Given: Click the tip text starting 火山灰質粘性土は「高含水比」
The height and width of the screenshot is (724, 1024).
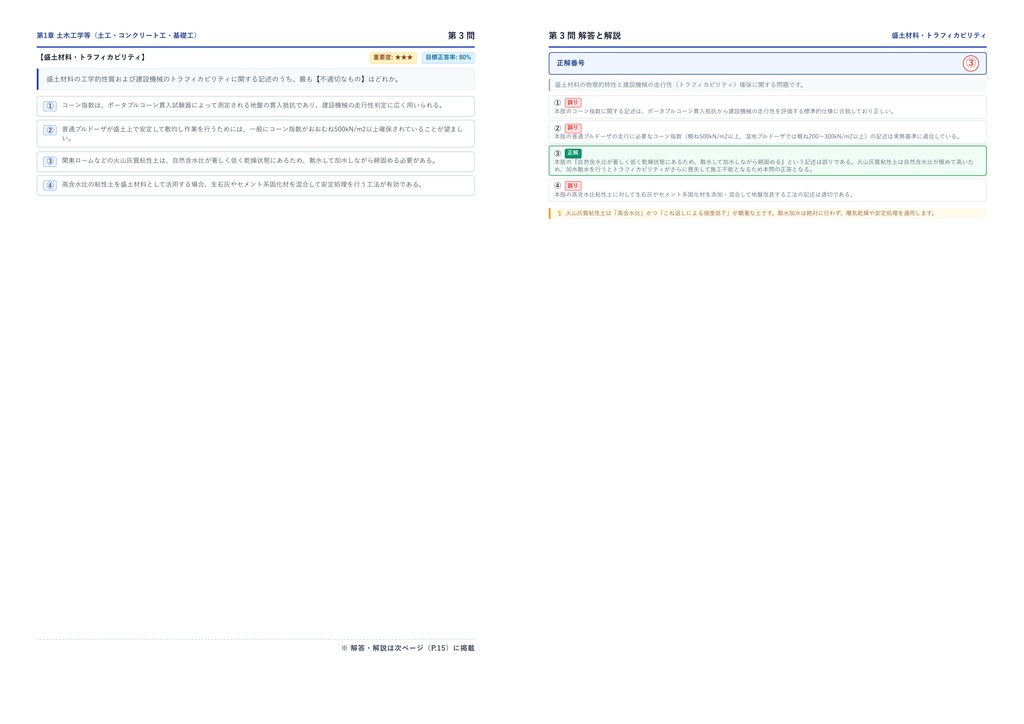Looking at the screenshot, I should 751,213.
